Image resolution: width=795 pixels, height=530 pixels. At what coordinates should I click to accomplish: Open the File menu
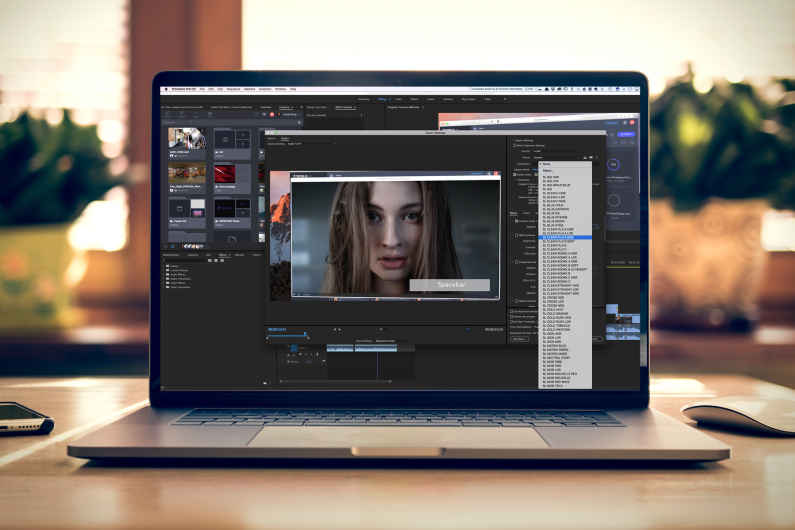coord(203,89)
